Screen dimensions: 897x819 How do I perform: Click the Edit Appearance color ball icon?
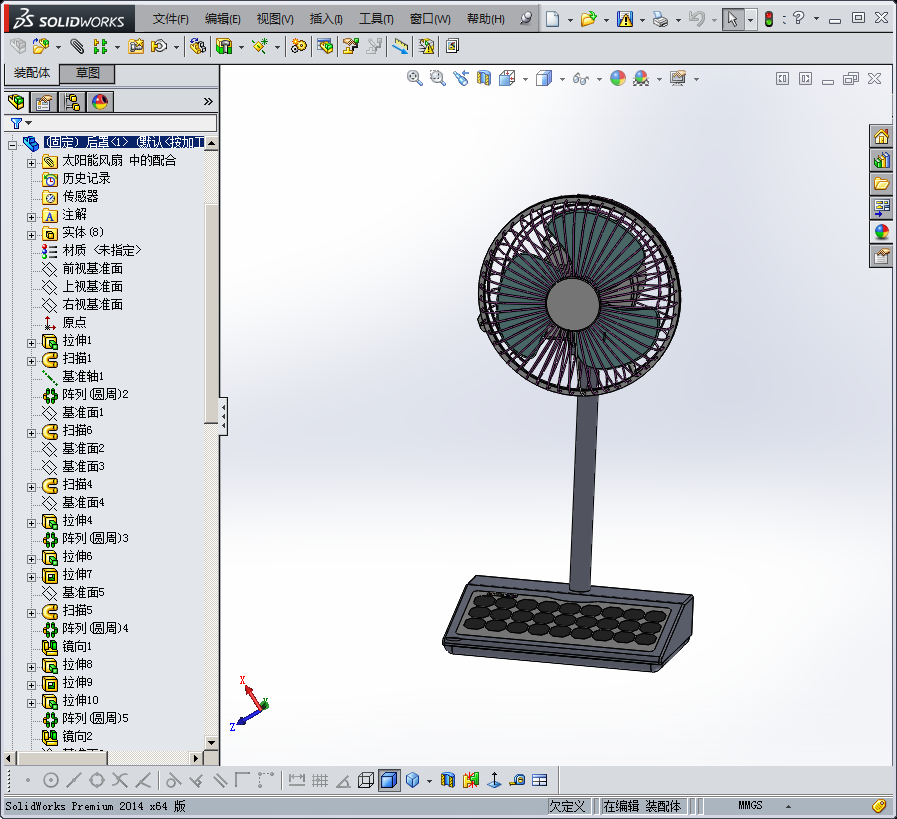pyautogui.click(x=618, y=78)
